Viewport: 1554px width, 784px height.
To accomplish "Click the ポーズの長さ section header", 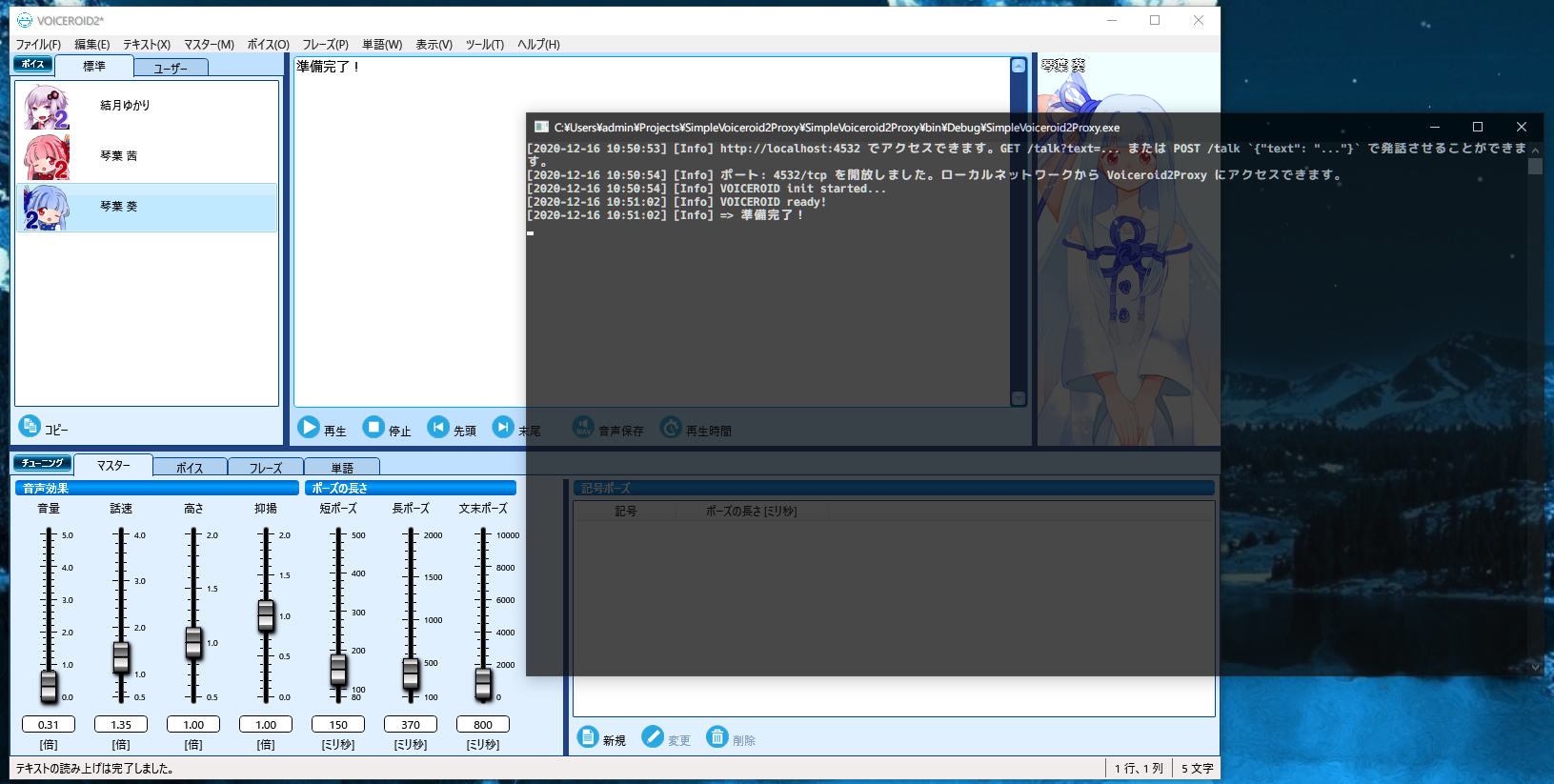I will point(411,488).
